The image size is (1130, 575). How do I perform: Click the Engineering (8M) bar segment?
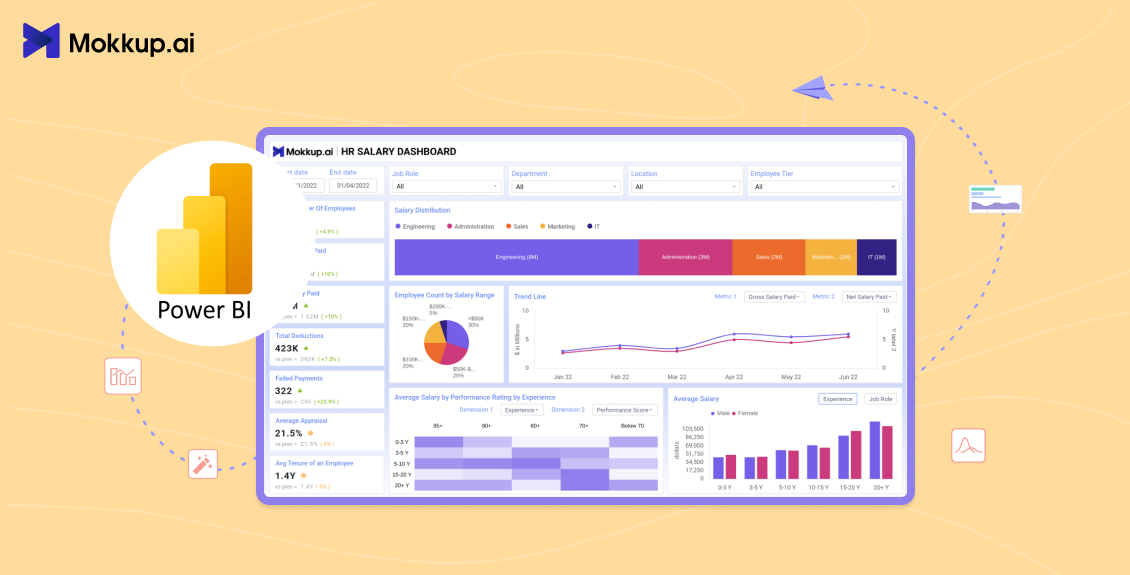click(x=517, y=257)
